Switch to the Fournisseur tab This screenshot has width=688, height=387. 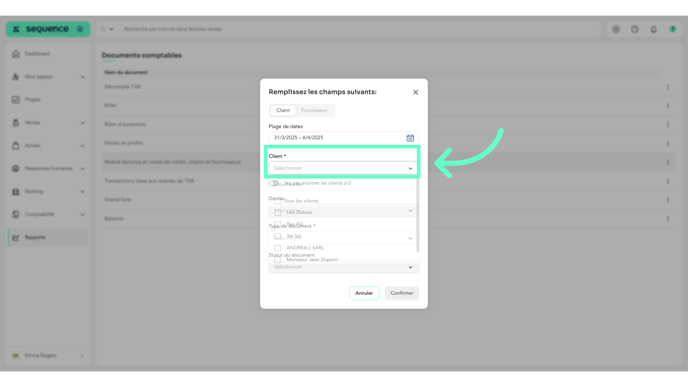pyautogui.click(x=314, y=111)
